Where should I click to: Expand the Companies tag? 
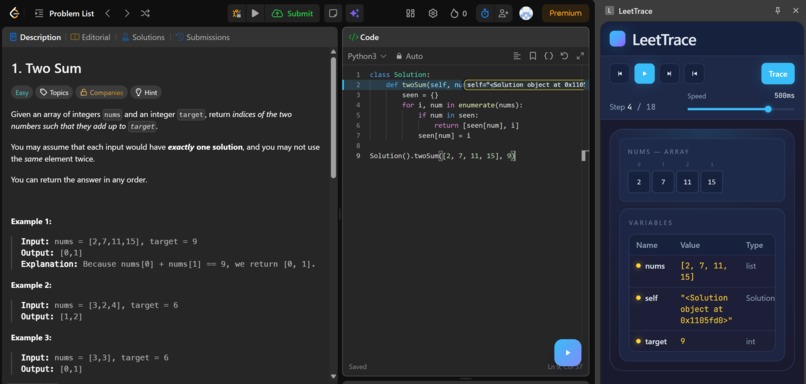pyautogui.click(x=101, y=93)
